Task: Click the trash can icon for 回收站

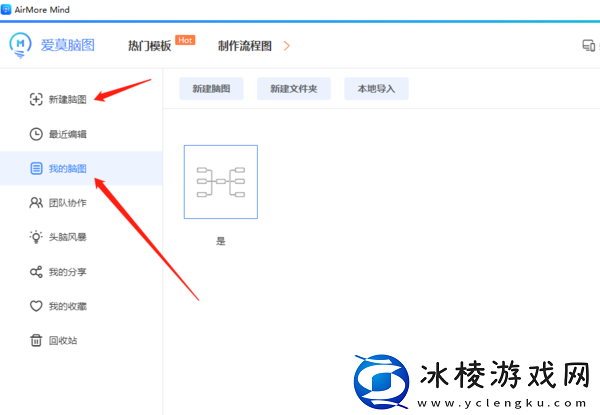Action: [x=36, y=340]
